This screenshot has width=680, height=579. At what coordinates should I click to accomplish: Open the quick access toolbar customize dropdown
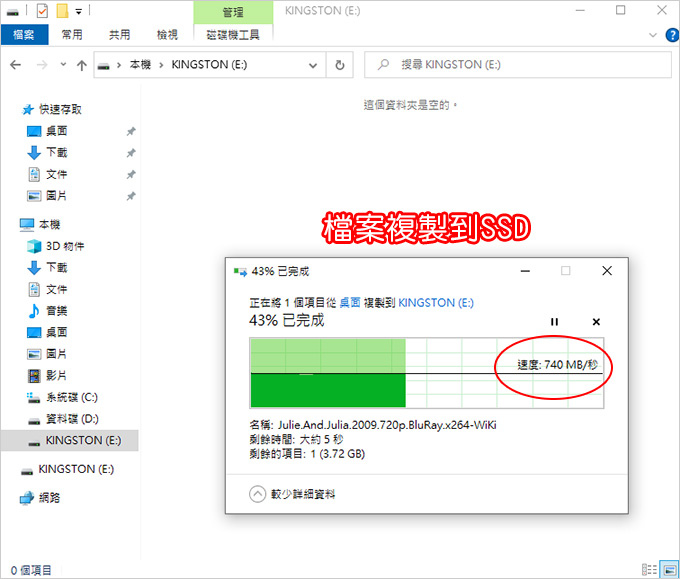click(78, 12)
